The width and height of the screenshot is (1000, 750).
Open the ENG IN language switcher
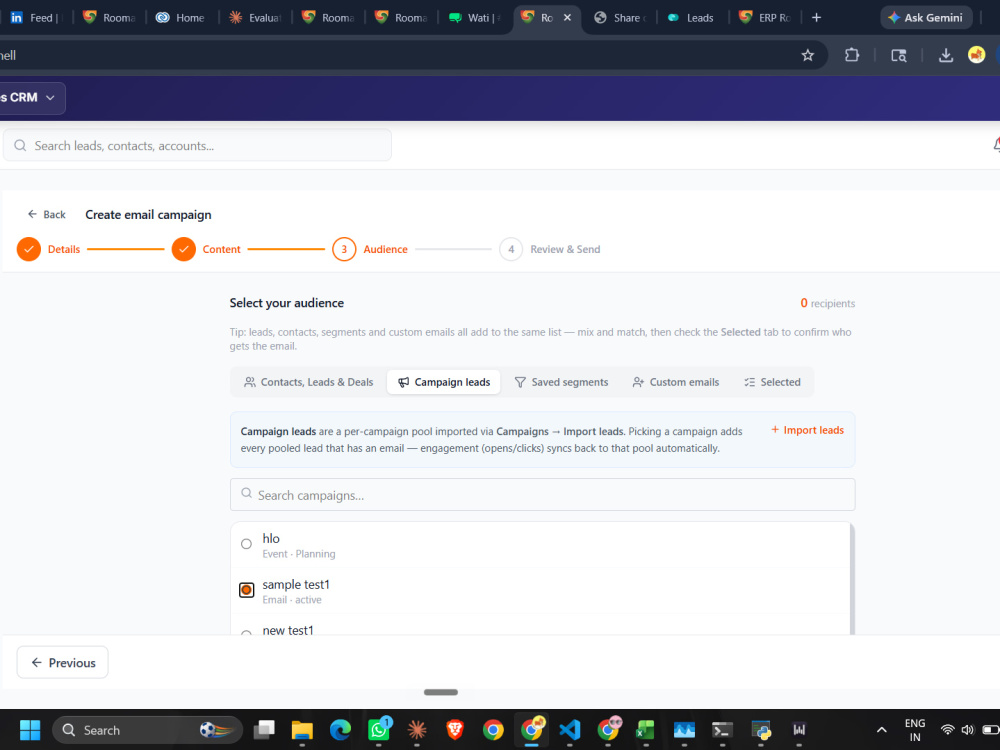(915, 730)
